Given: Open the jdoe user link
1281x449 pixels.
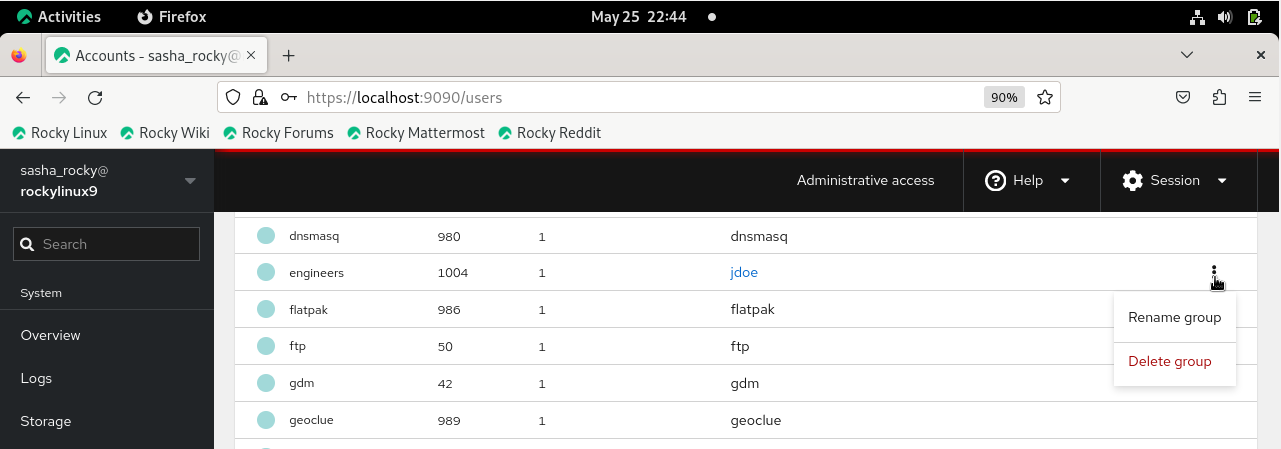Looking at the screenshot, I should (744, 272).
